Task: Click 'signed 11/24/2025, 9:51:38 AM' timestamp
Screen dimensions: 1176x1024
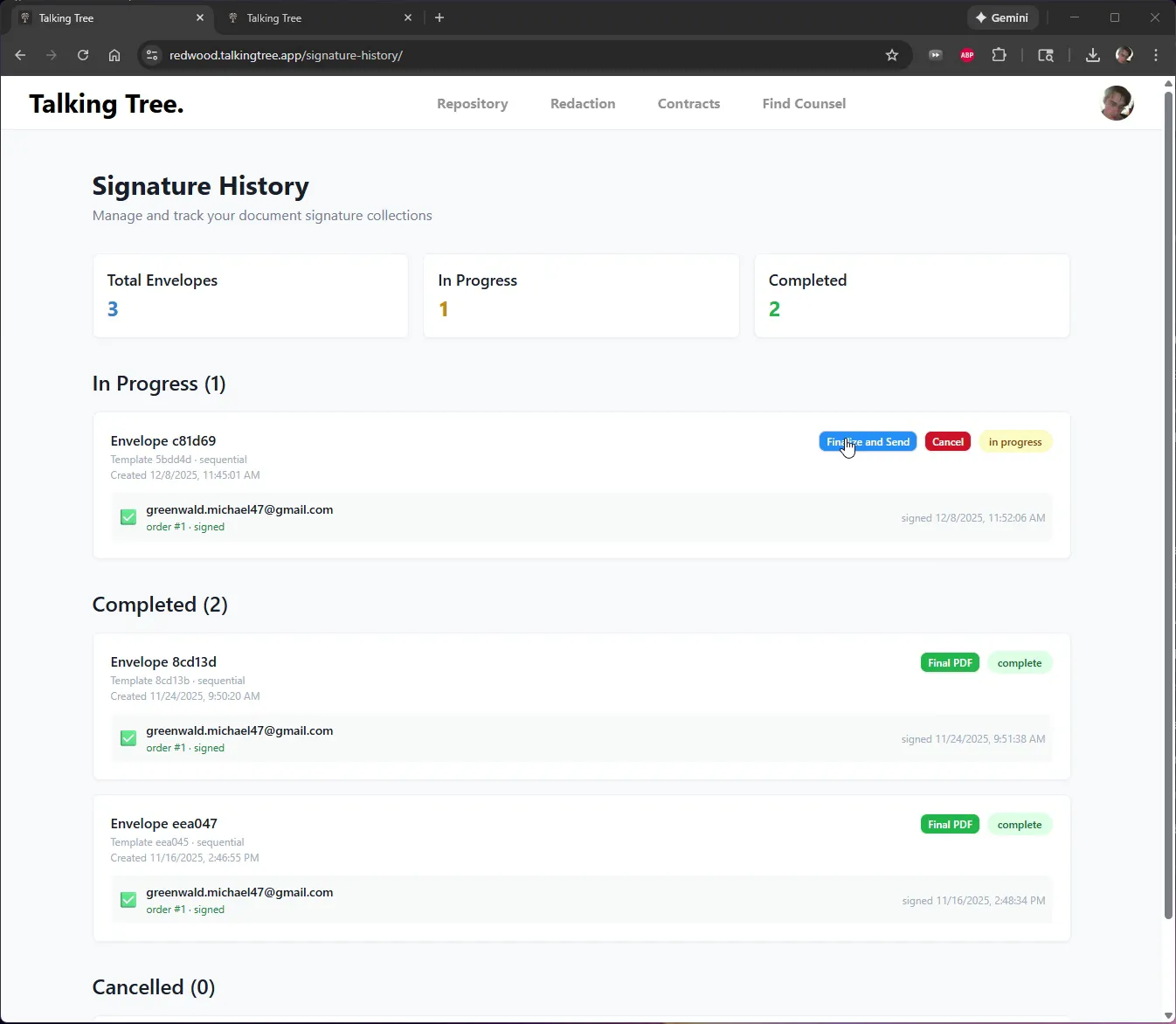Action: click(x=973, y=739)
